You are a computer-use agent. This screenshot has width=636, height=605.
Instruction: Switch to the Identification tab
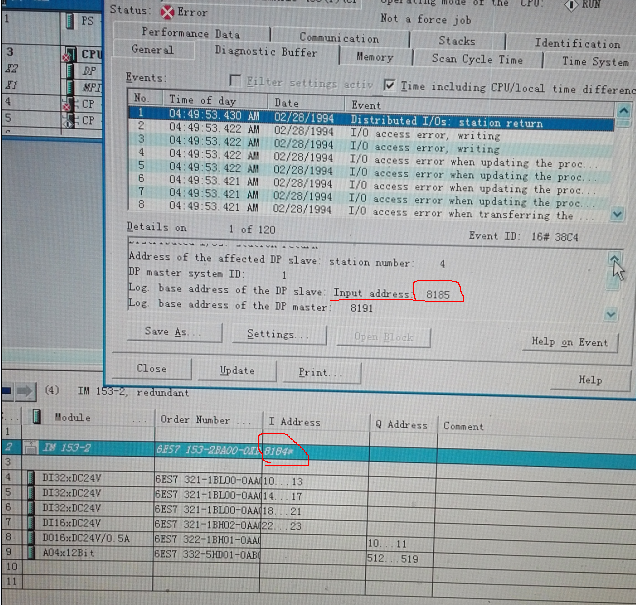pos(577,43)
